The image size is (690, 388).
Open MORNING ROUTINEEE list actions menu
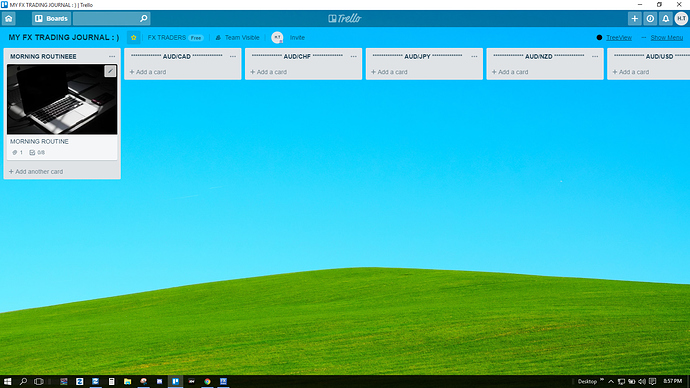(112, 56)
